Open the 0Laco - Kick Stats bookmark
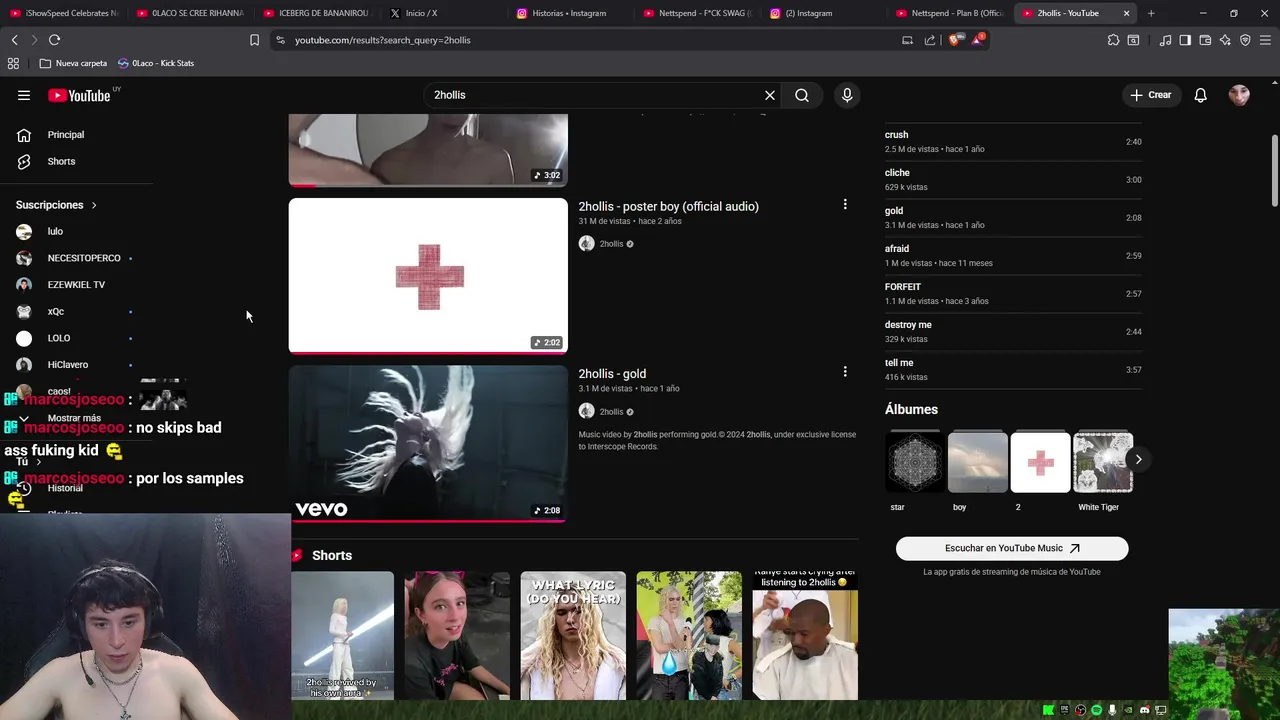1280x720 pixels. click(x=156, y=63)
